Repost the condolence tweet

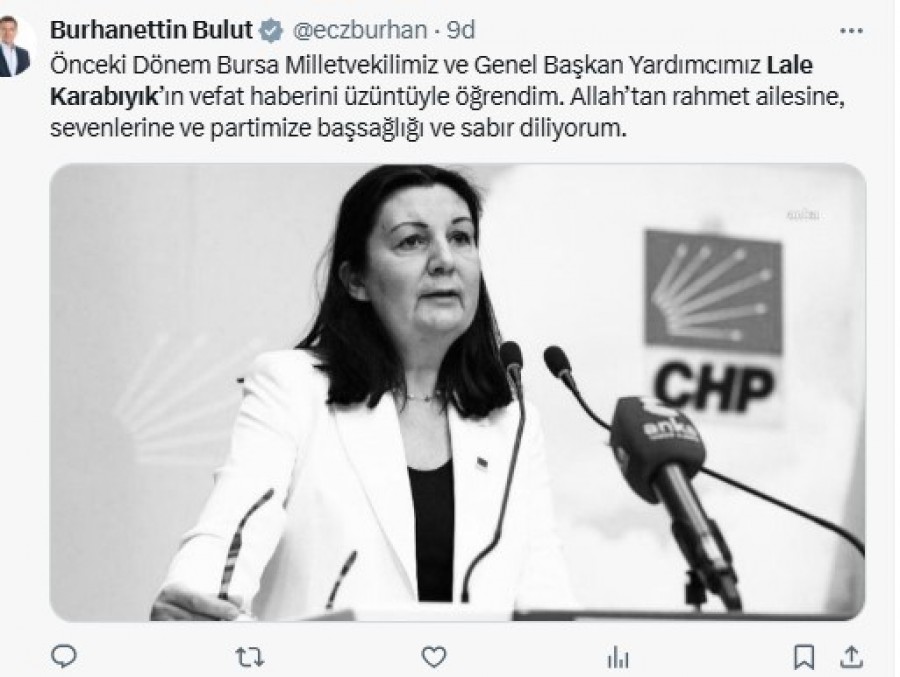[x=250, y=657]
